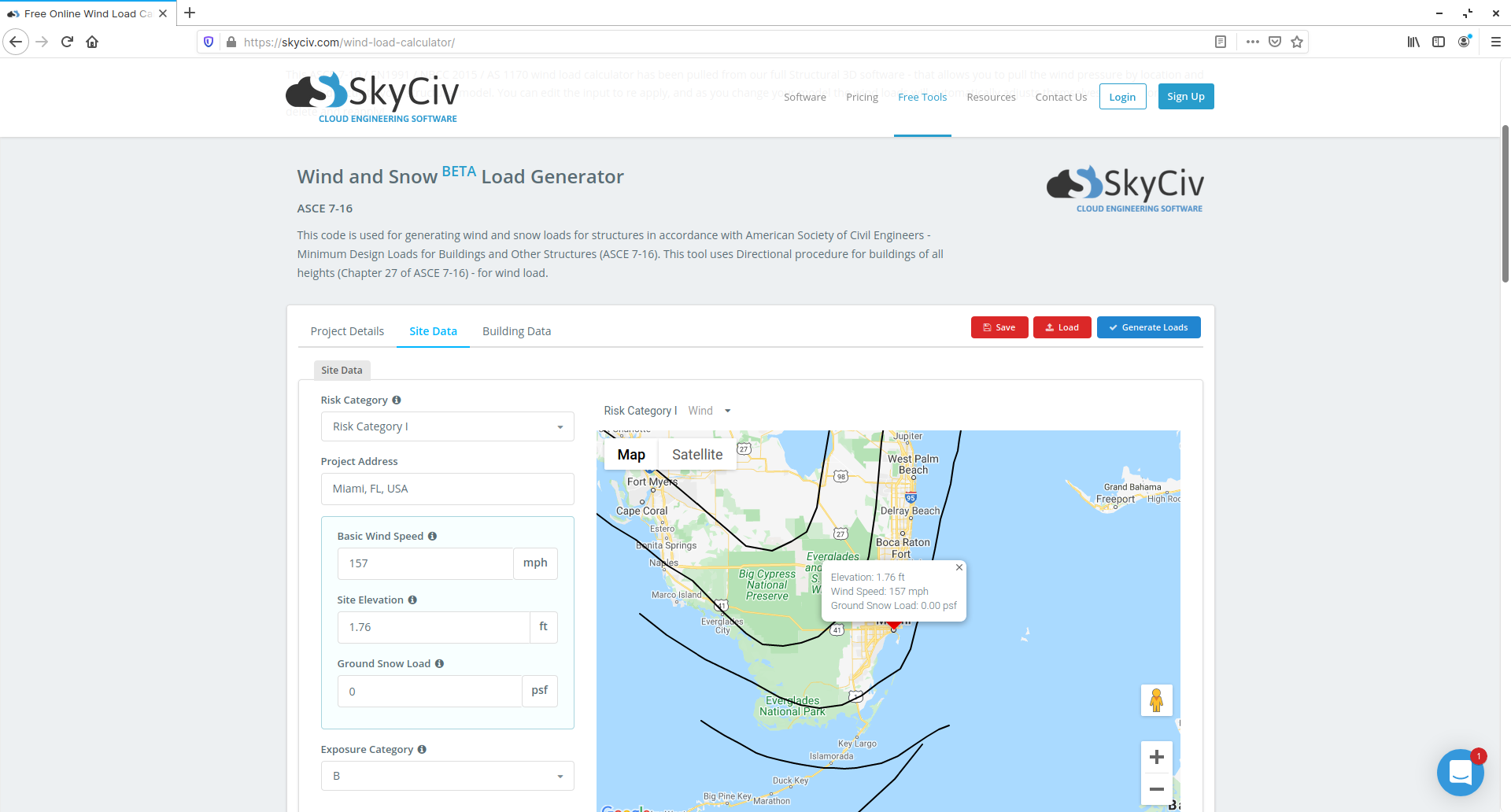The image size is (1511, 812).
Task: Open the Project Details tab
Action: coord(347,331)
